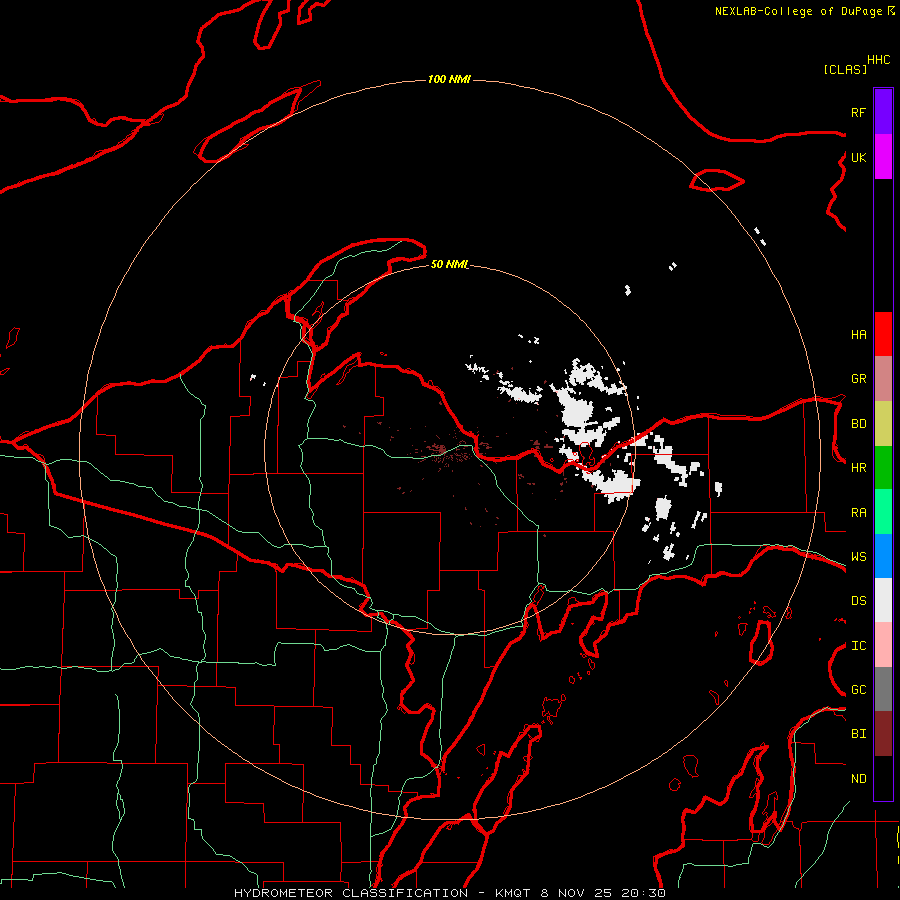Viewport: 900px width, 900px height.
Task: Click the KMQT radar site identifier
Action: click(x=513, y=893)
